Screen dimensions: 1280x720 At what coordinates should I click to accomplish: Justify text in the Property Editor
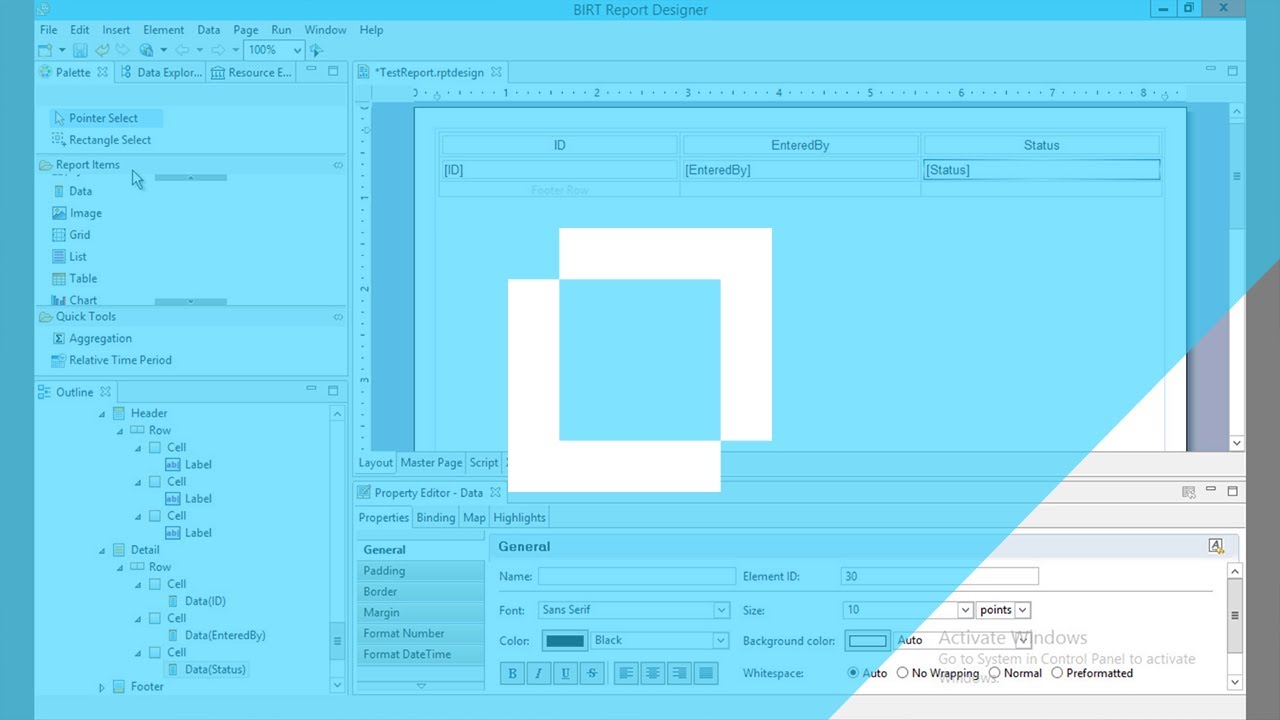pyautogui.click(x=706, y=673)
